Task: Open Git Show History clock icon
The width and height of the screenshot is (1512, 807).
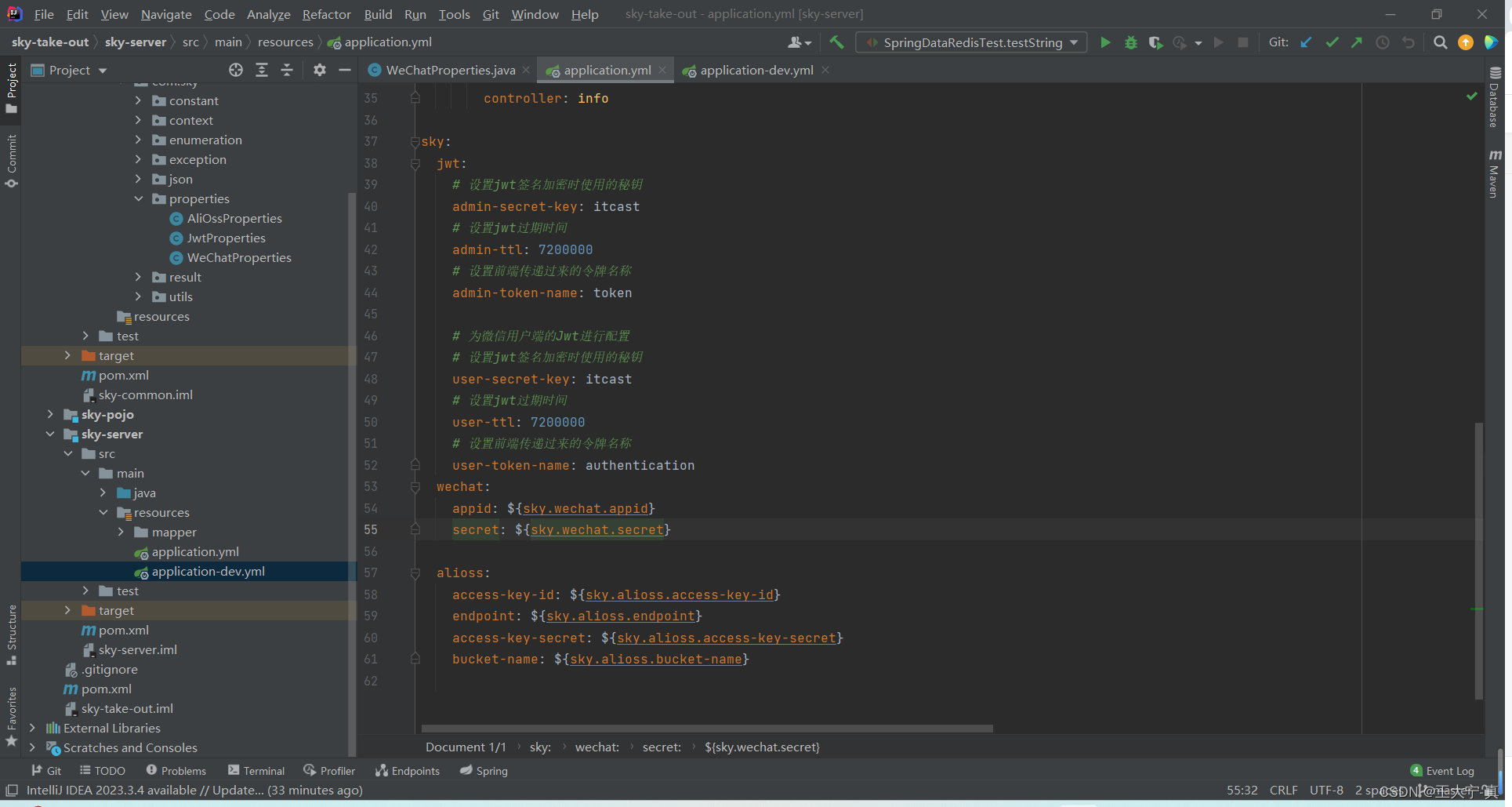Action: [x=1383, y=42]
